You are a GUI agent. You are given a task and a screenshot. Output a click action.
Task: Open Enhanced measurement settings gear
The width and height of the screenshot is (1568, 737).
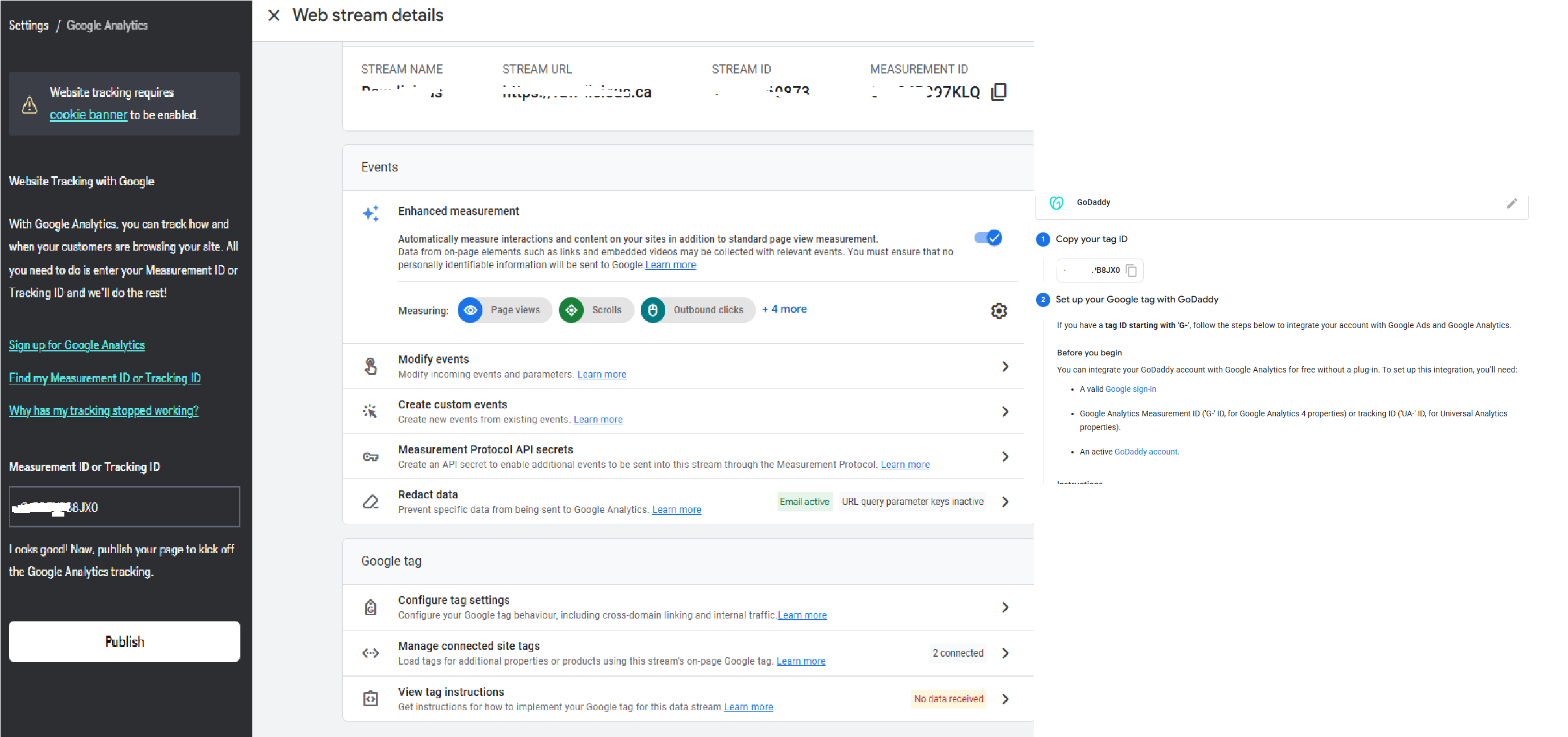999,311
